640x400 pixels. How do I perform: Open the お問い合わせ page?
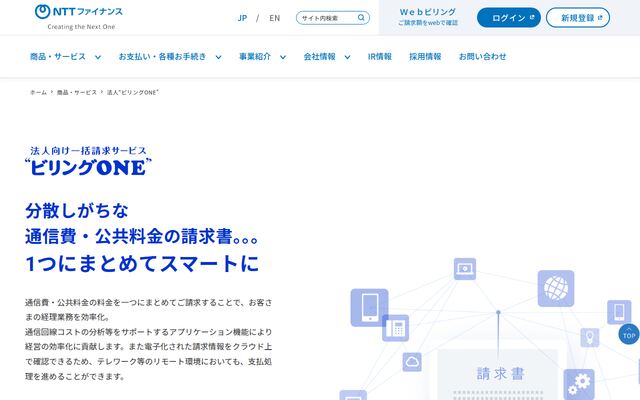point(482,57)
